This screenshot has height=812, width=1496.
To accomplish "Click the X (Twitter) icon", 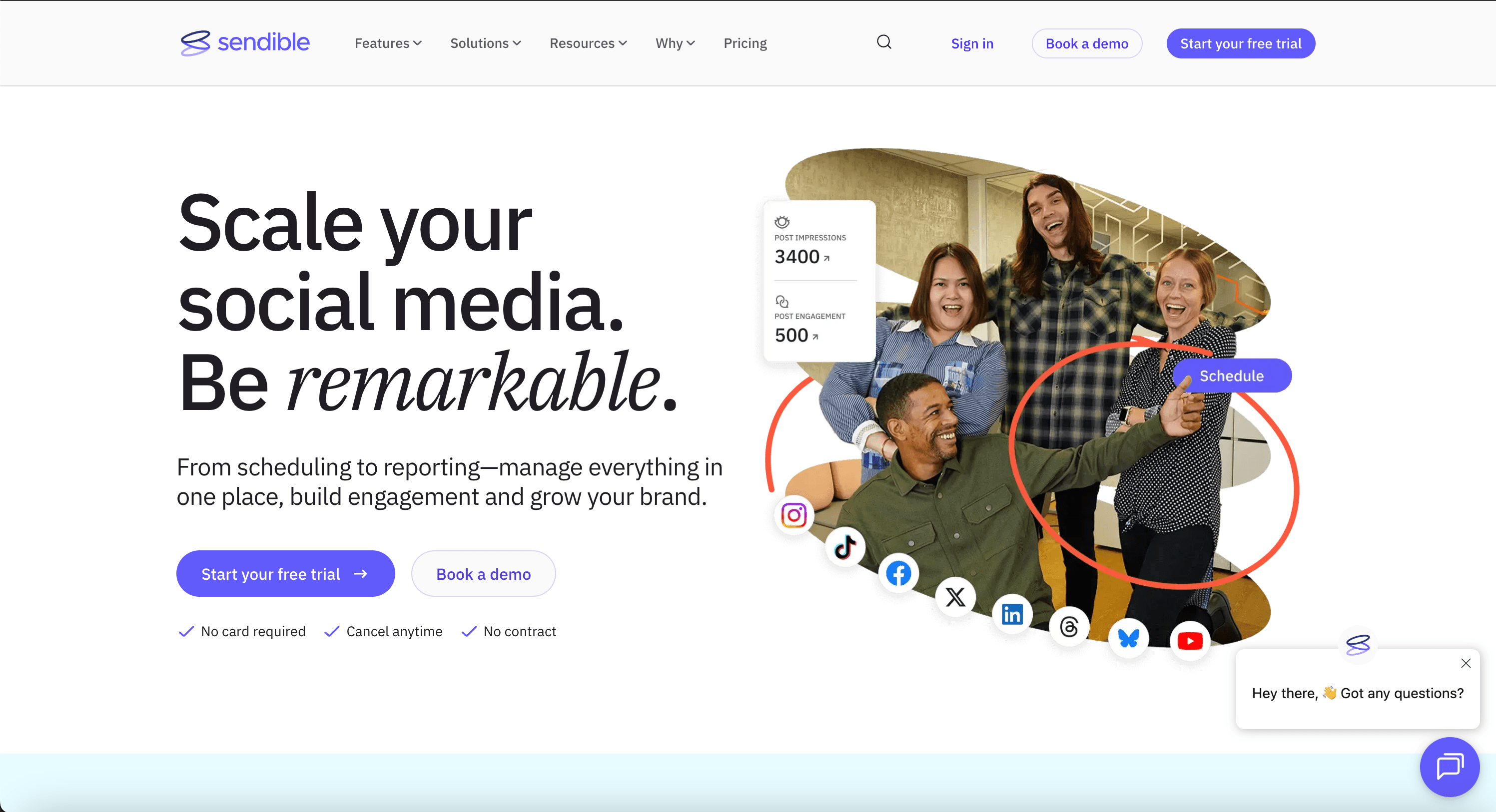I will (x=955, y=597).
